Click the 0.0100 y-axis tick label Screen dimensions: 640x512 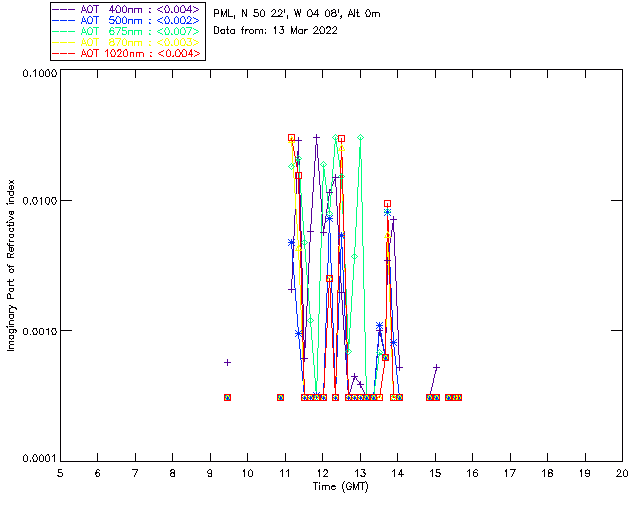point(38,202)
